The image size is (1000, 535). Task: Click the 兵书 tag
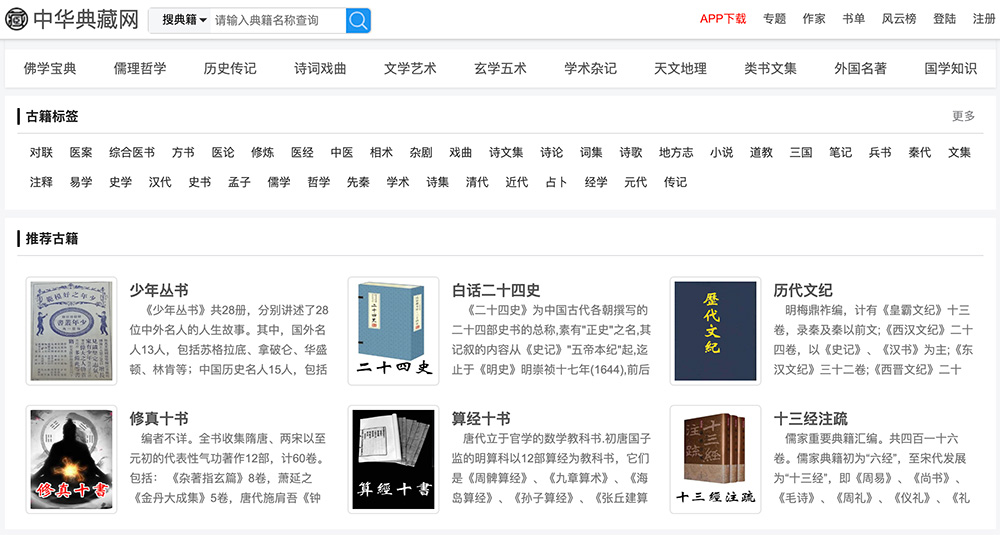point(880,152)
